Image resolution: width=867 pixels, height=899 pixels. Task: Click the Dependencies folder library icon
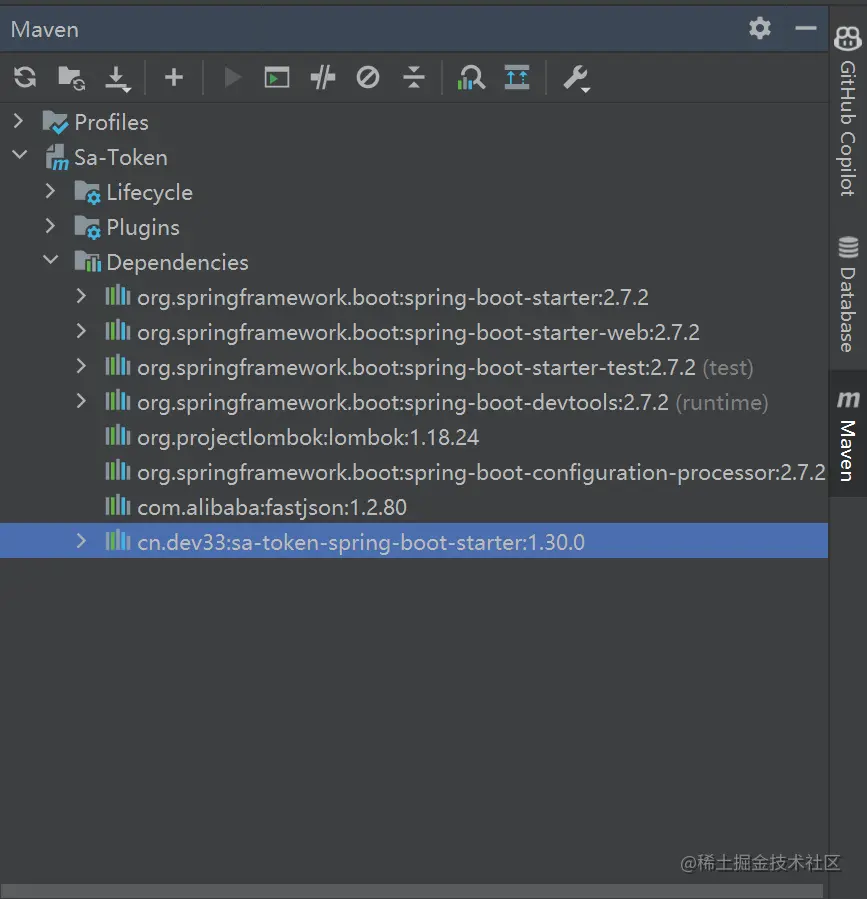click(x=87, y=261)
